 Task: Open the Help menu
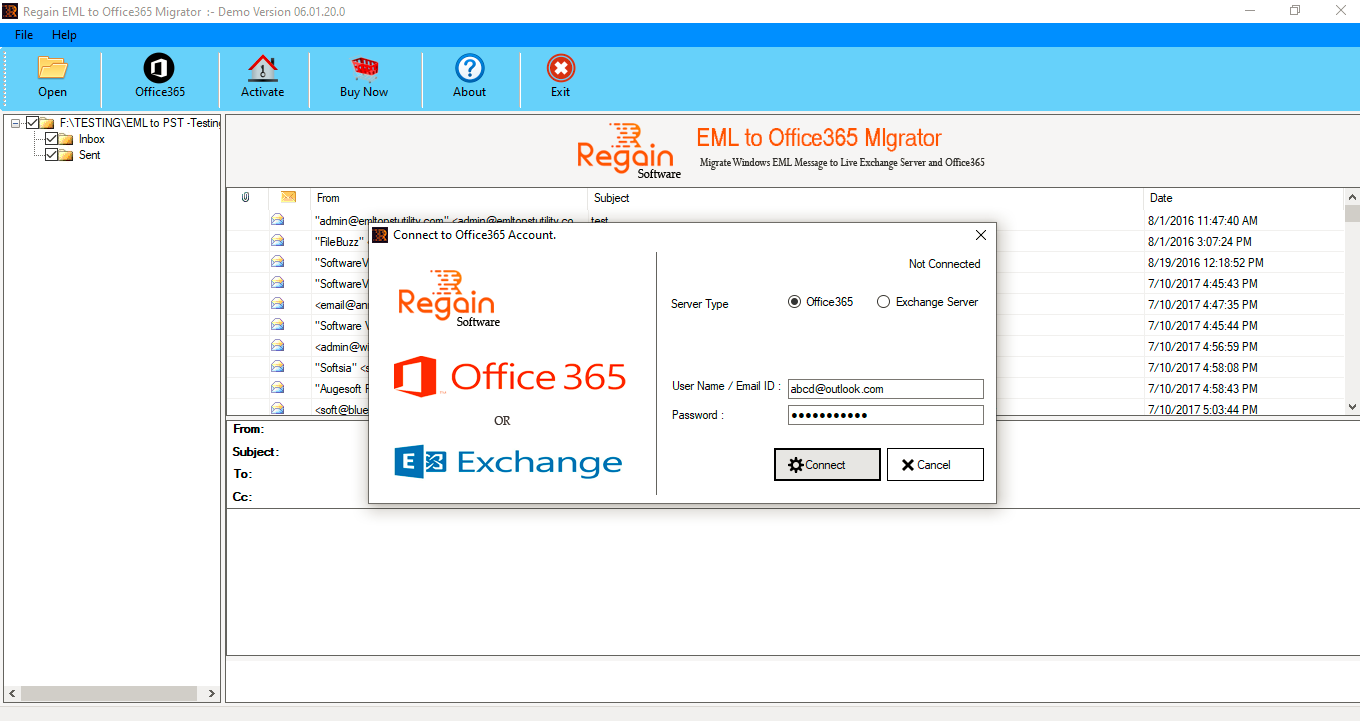click(64, 35)
